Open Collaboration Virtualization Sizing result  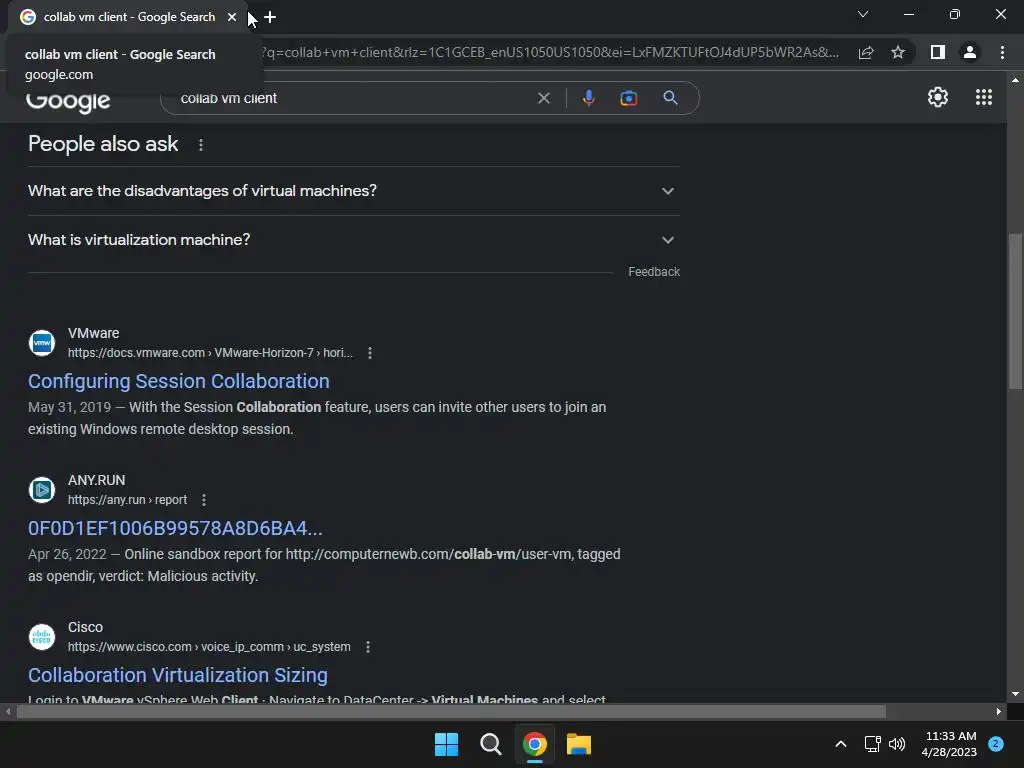pos(178,675)
